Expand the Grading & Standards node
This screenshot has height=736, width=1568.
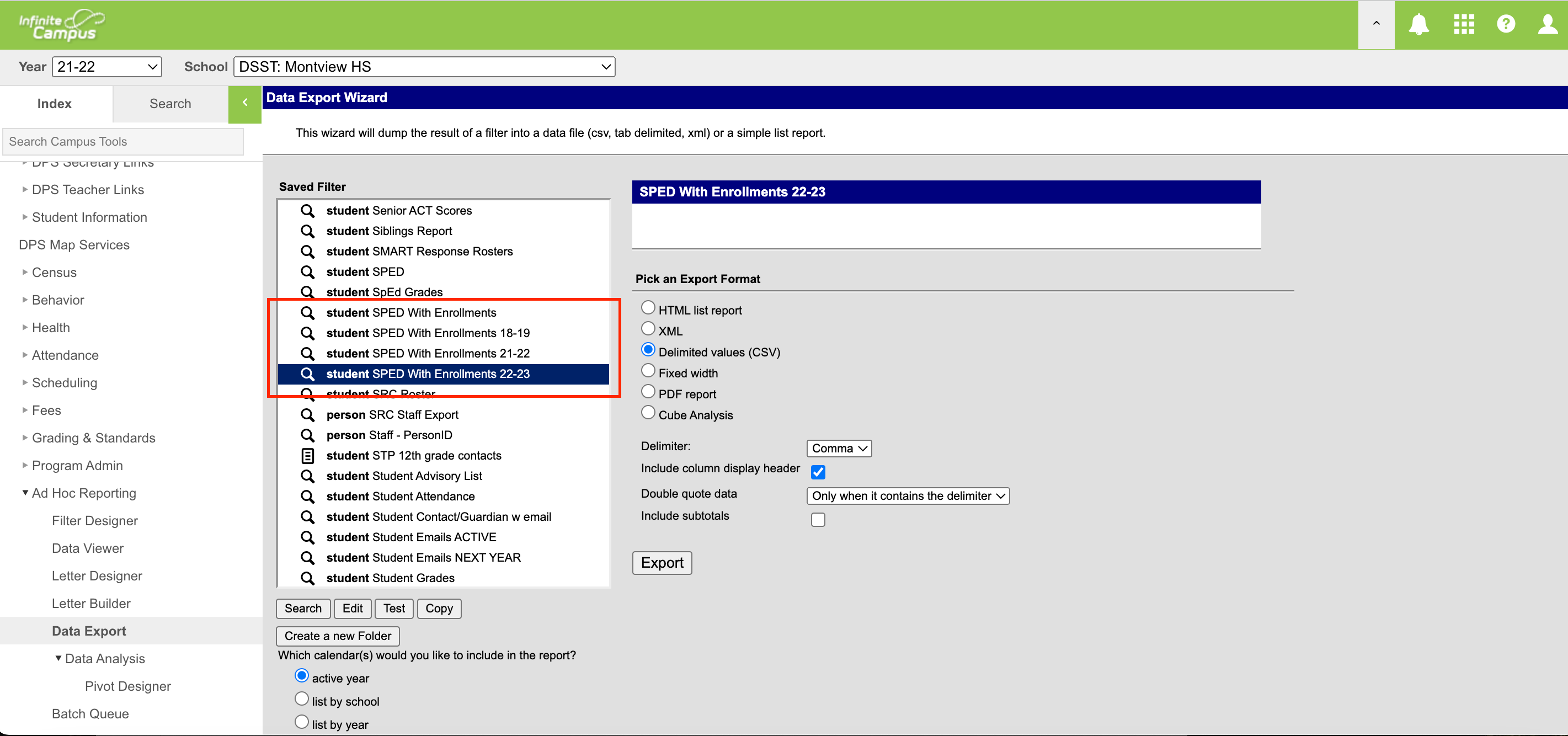(25, 438)
